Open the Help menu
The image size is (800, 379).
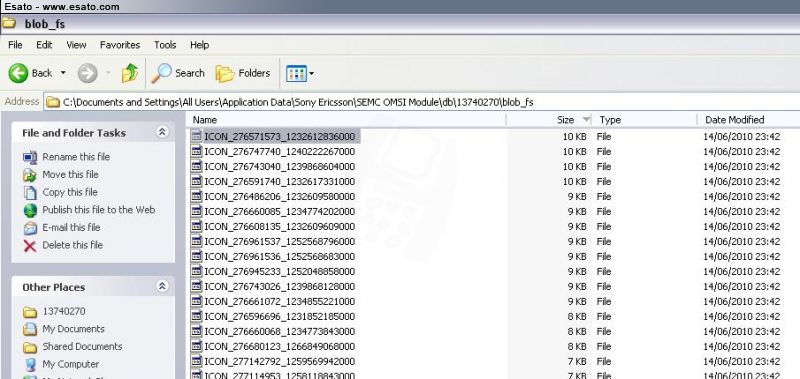click(199, 45)
